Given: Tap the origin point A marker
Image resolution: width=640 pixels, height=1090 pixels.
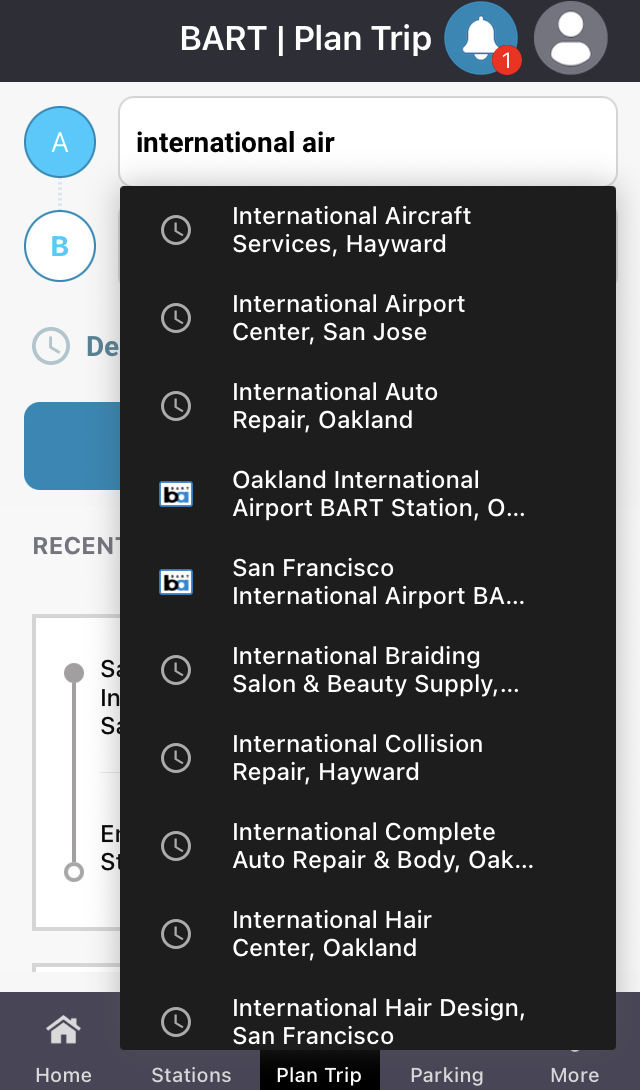Looking at the screenshot, I should coord(60,142).
